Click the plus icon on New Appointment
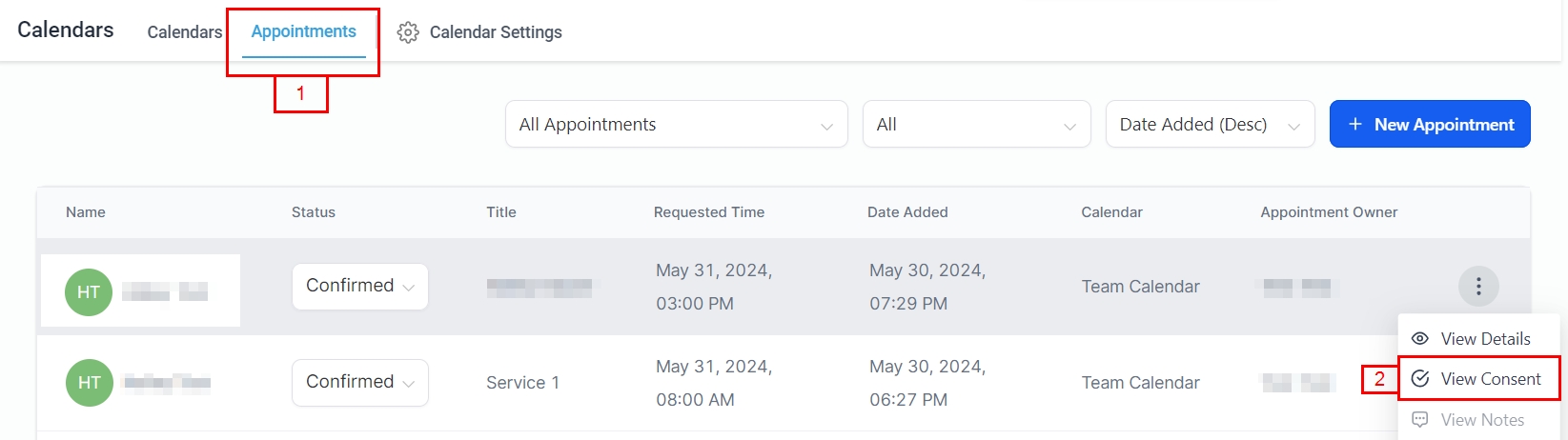The image size is (1568, 440). 1355,125
